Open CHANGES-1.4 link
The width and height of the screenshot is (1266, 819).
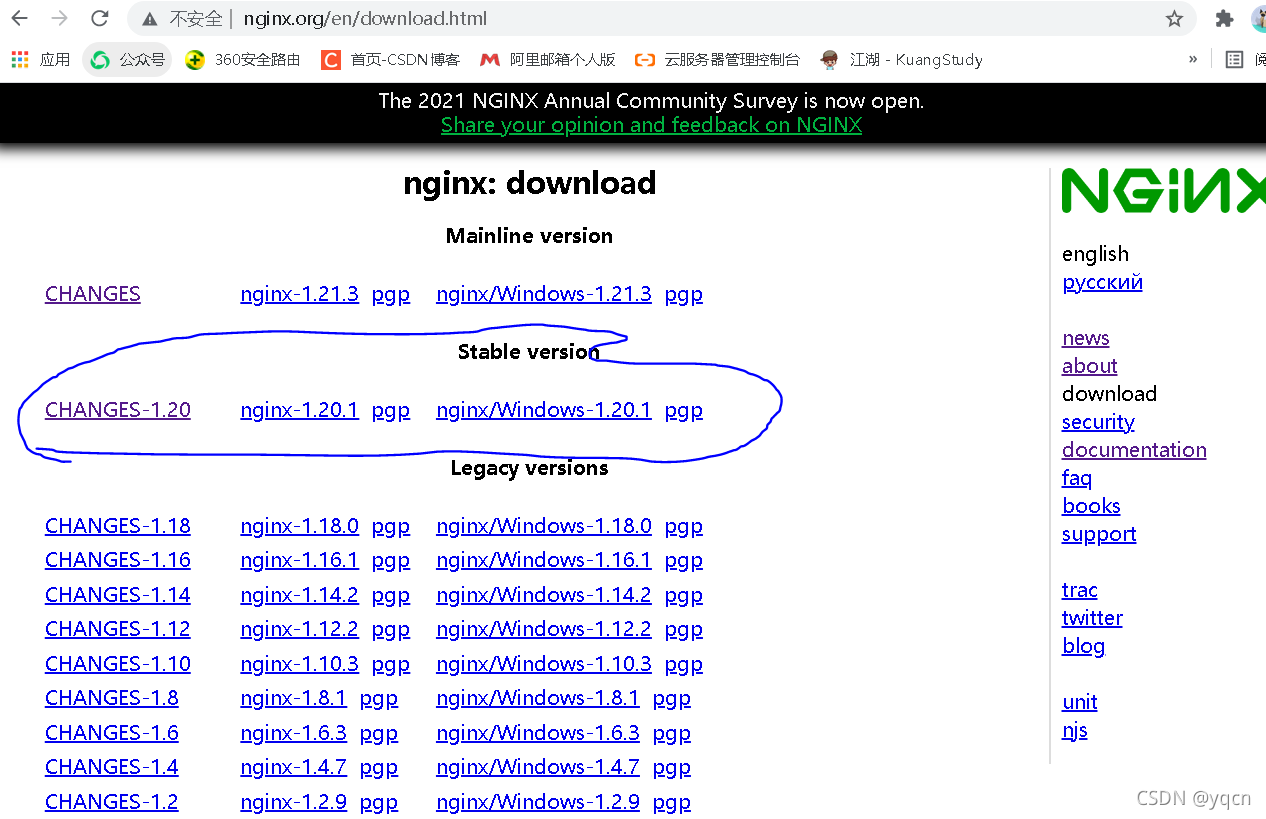(112, 767)
